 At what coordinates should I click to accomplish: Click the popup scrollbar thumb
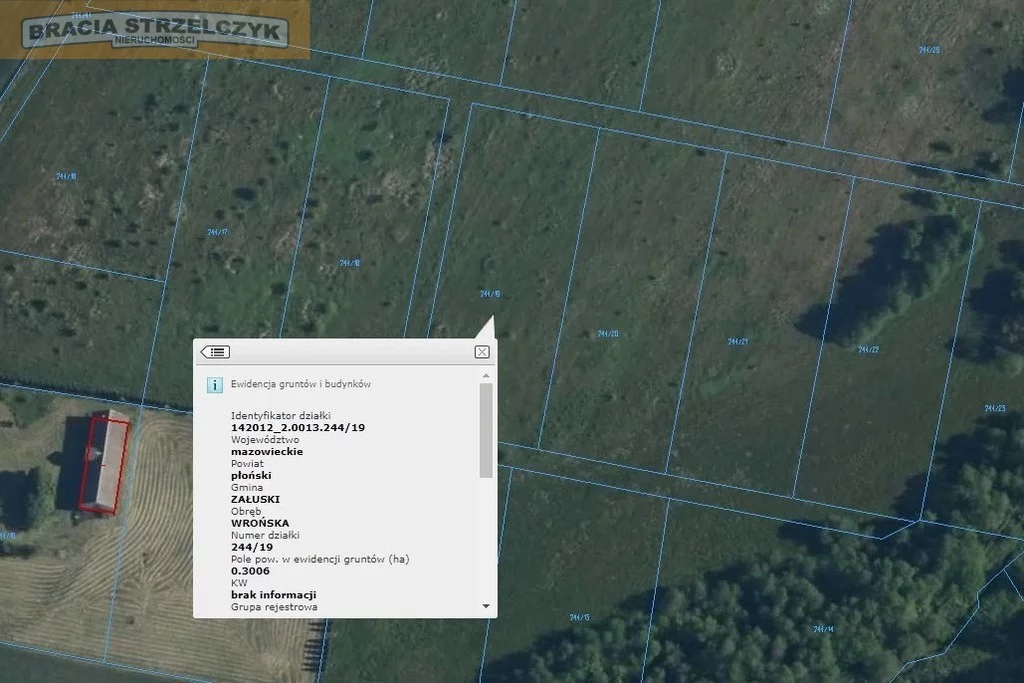point(486,430)
